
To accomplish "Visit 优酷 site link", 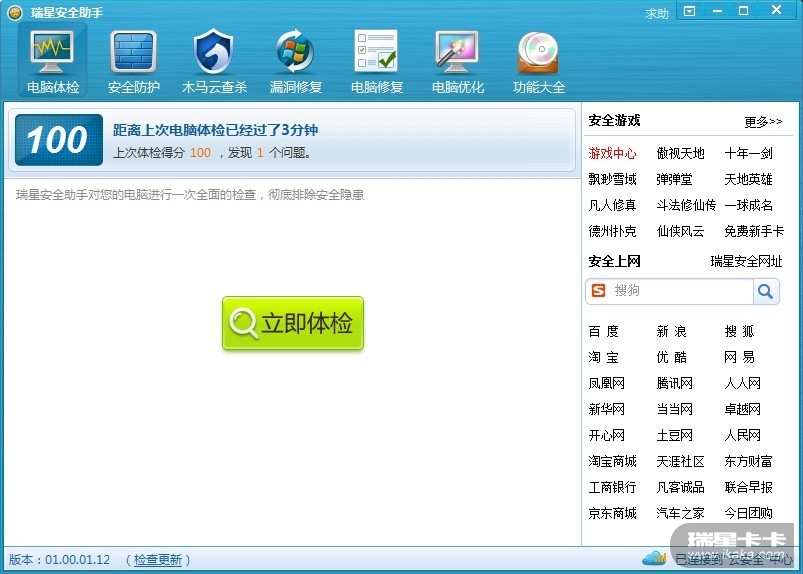I will pyautogui.click(x=671, y=357).
